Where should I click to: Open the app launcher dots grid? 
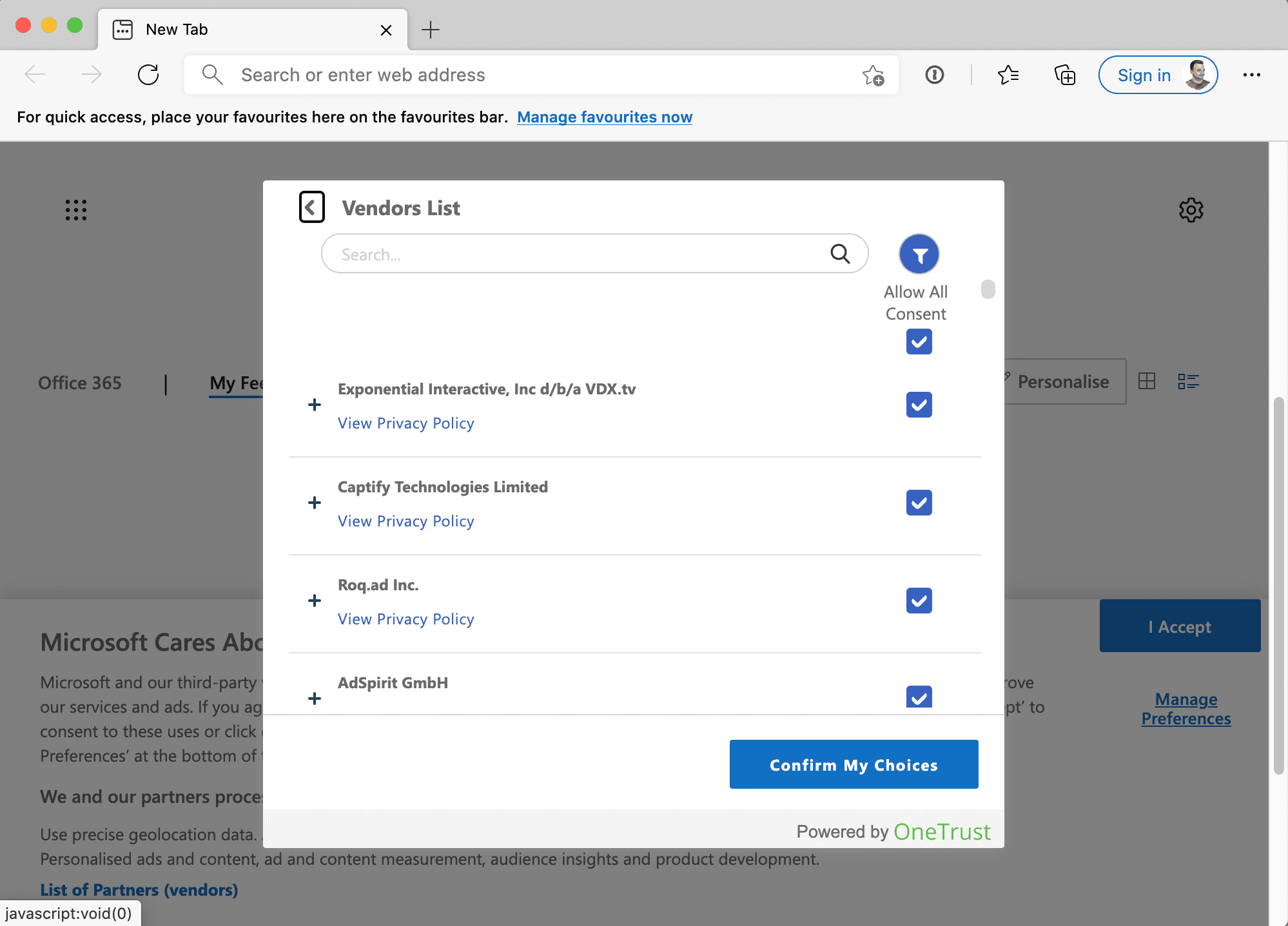[x=76, y=210]
